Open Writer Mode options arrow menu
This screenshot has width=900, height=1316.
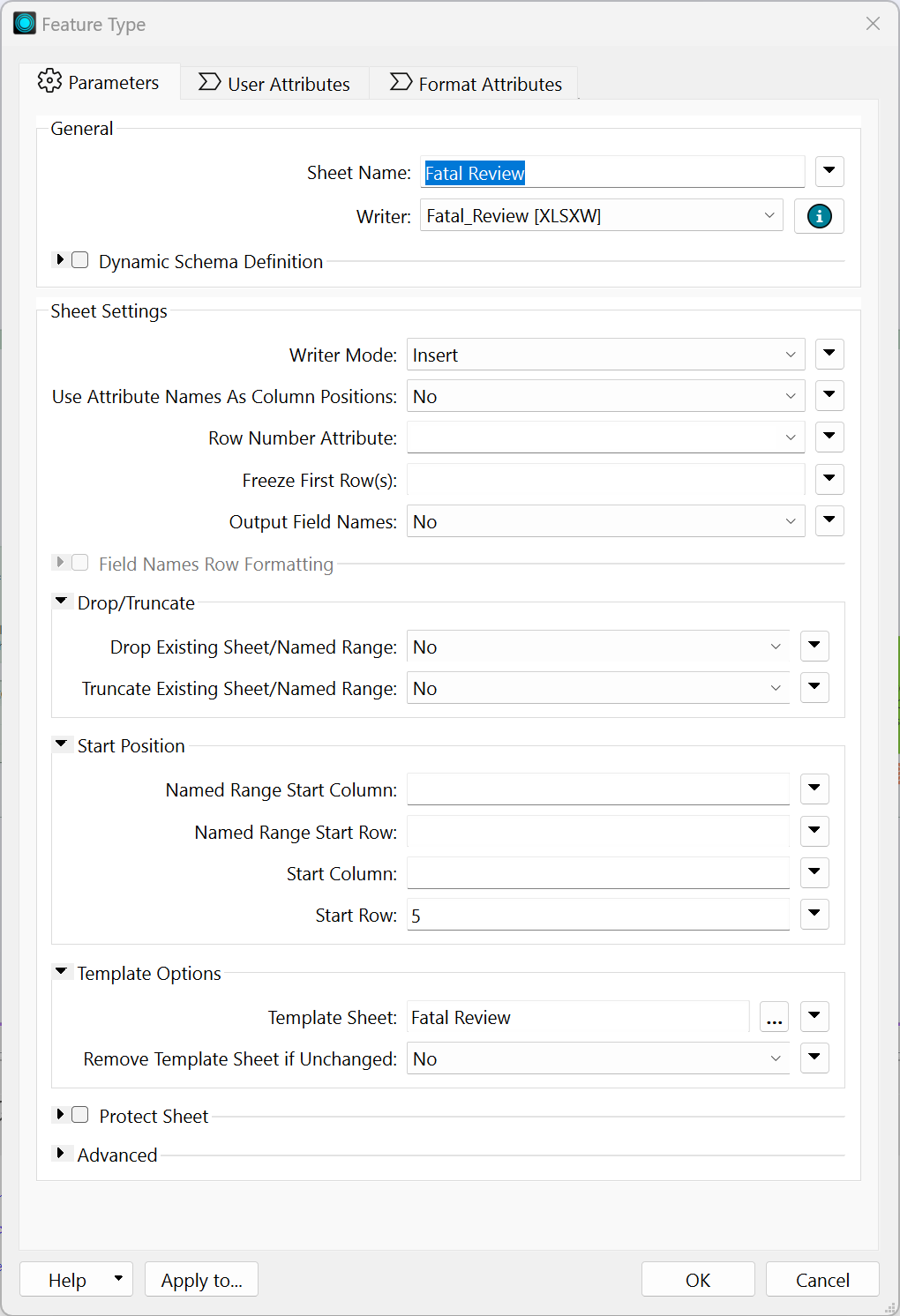click(x=829, y=354)
